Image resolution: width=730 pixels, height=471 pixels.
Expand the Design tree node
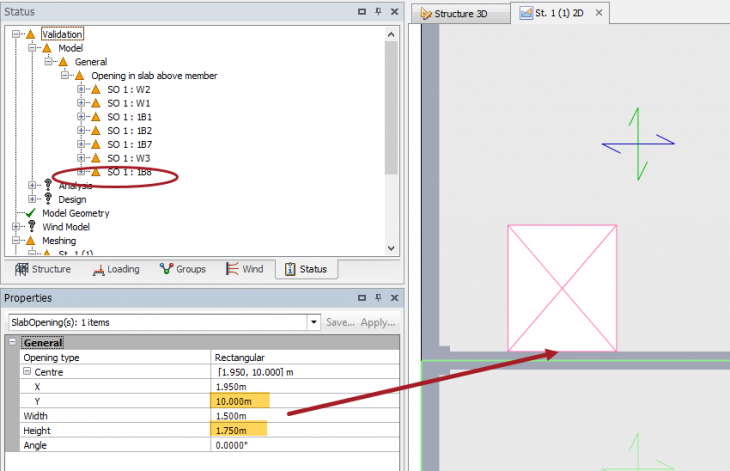pos(32,199)
